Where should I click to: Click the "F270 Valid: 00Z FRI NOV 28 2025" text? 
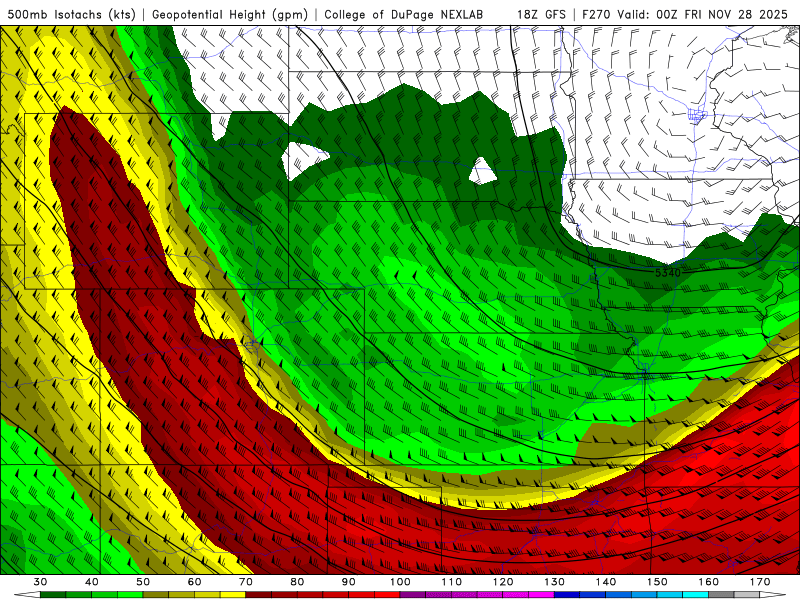click(685, 15)
